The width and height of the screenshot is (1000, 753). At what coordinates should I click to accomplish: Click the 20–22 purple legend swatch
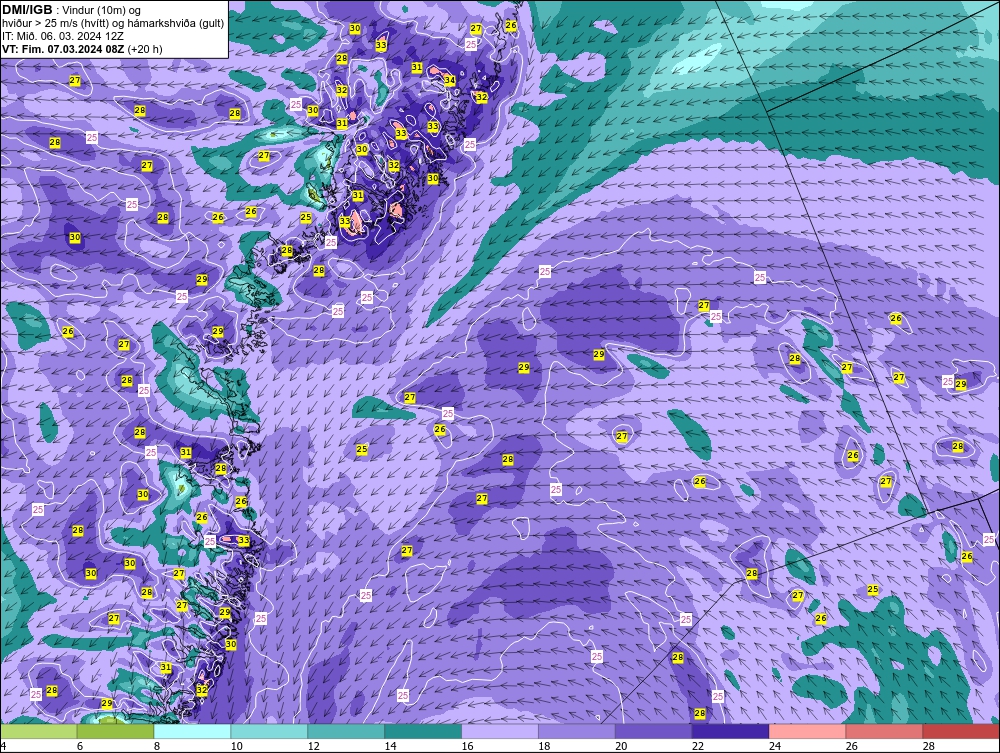click(x=654, y=731)
